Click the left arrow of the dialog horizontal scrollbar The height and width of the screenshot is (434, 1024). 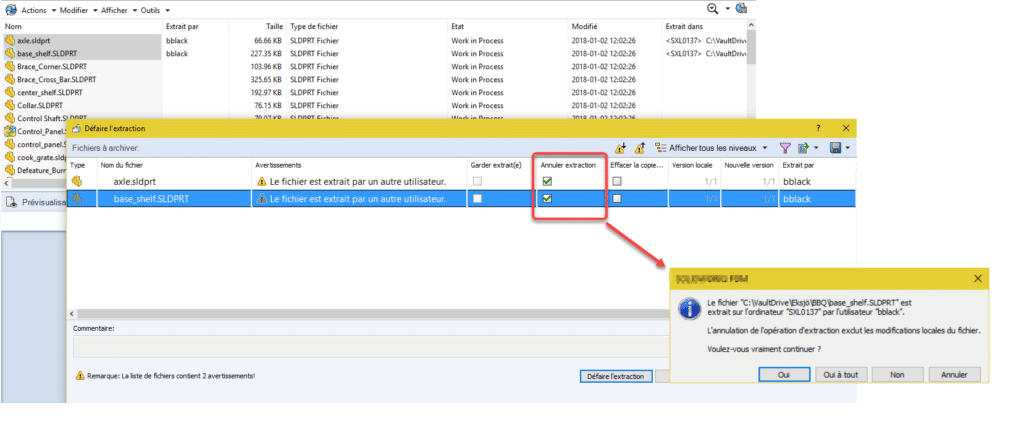(x=72, y=313)
